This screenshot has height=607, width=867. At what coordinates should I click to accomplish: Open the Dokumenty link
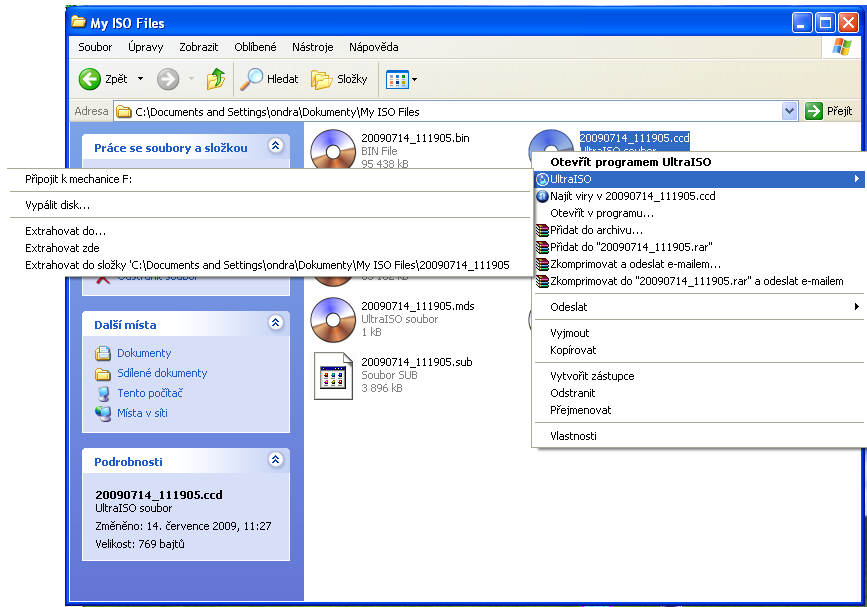[144, 353]
